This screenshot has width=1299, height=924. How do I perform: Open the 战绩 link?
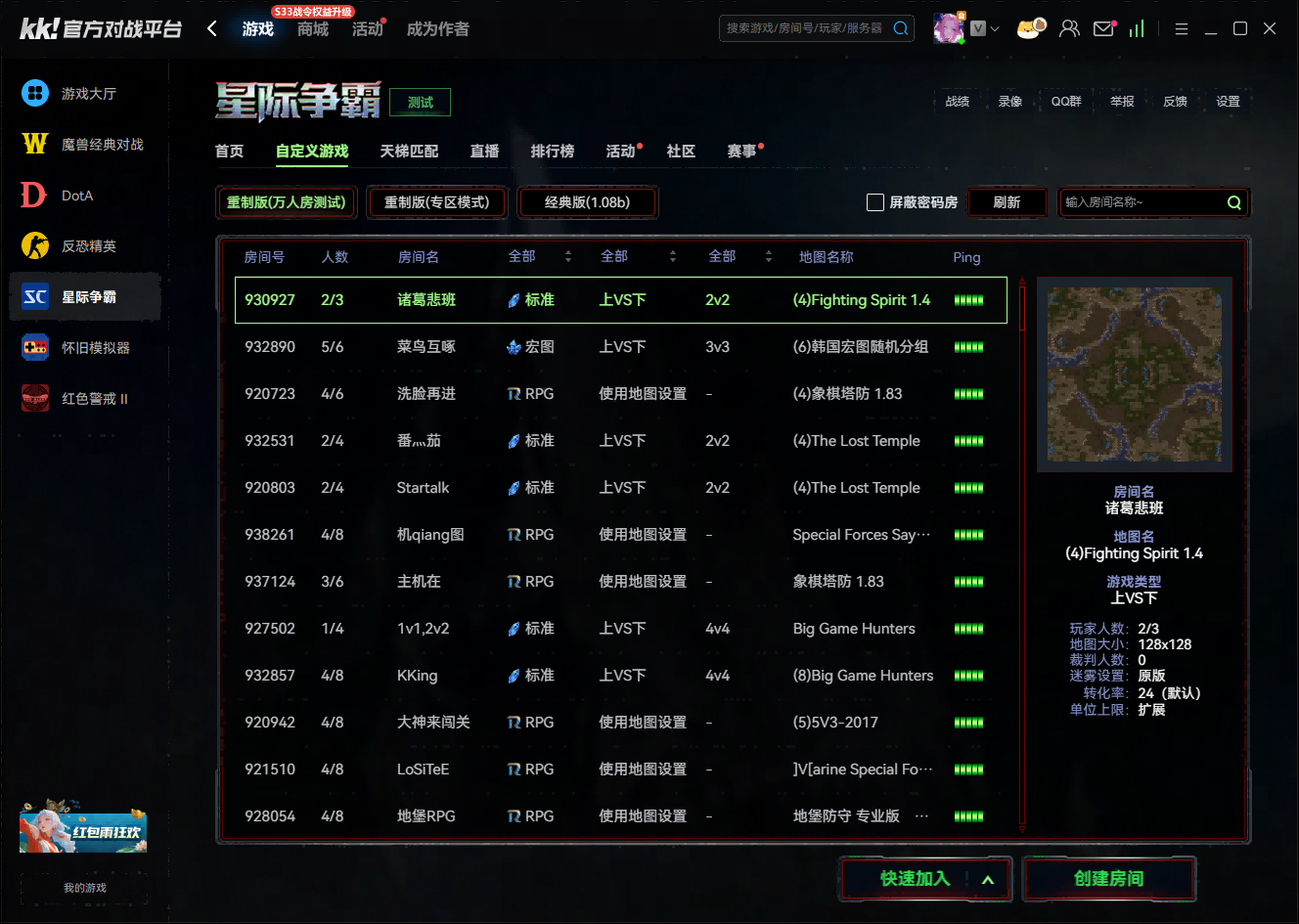coord(958,102)
